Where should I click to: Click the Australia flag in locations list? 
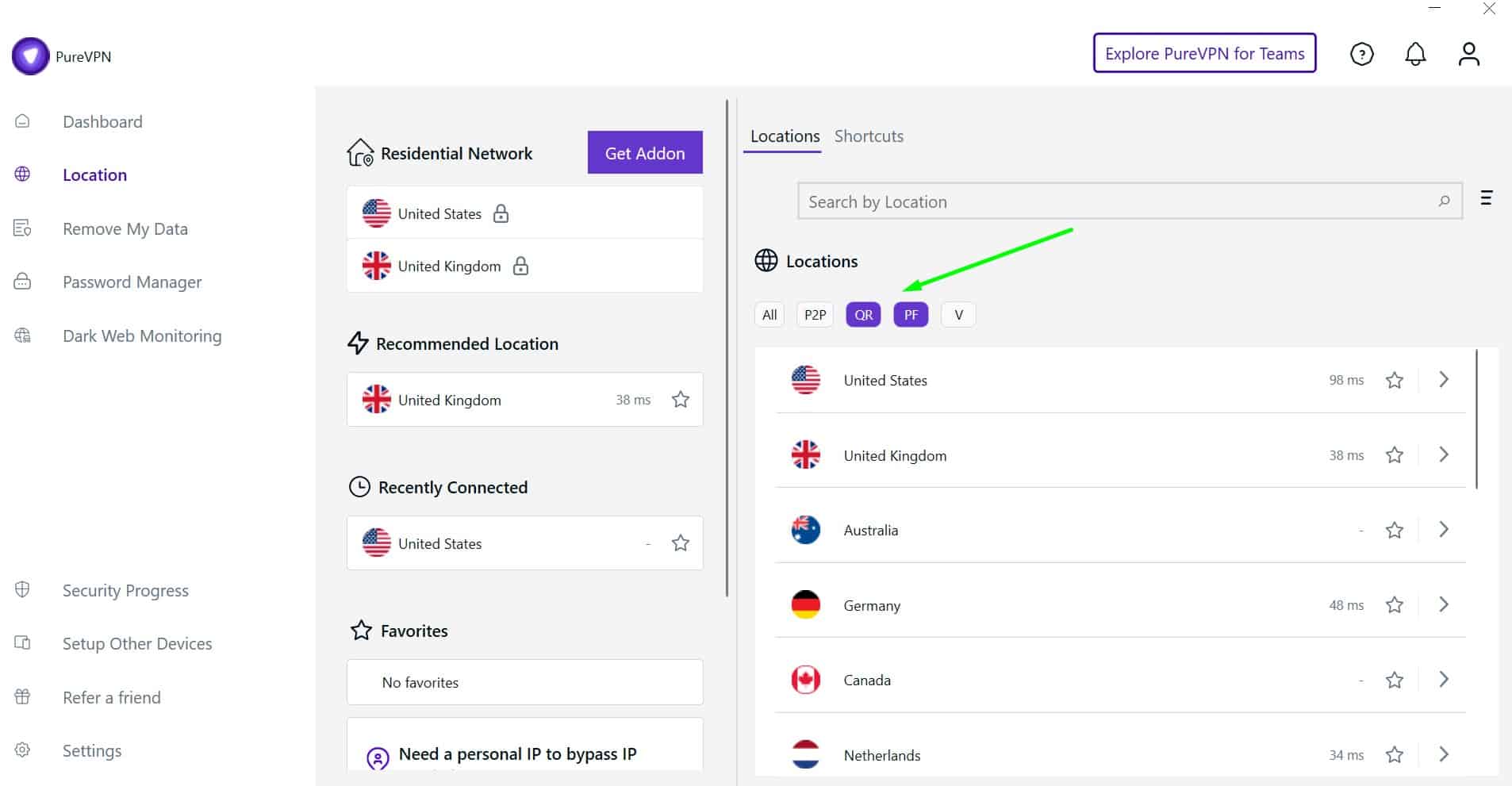pos(805,530)
